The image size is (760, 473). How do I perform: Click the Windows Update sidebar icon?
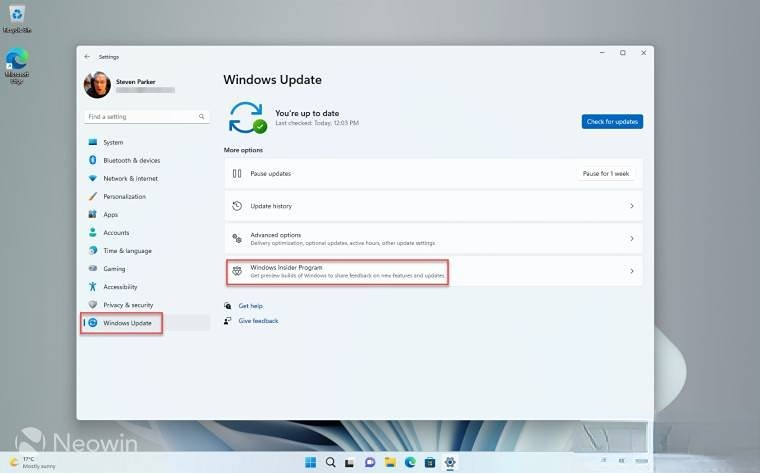coord(93,323)
